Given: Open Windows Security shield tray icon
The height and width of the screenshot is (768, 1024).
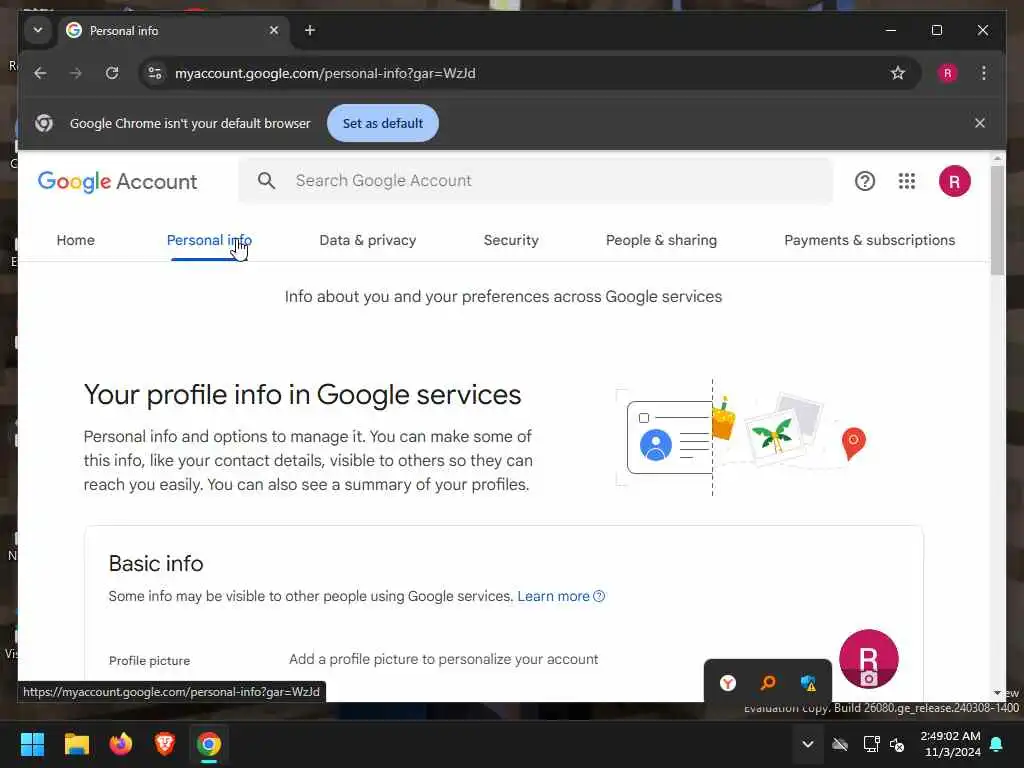Looking at the screenshot, I should coord(808,683).
